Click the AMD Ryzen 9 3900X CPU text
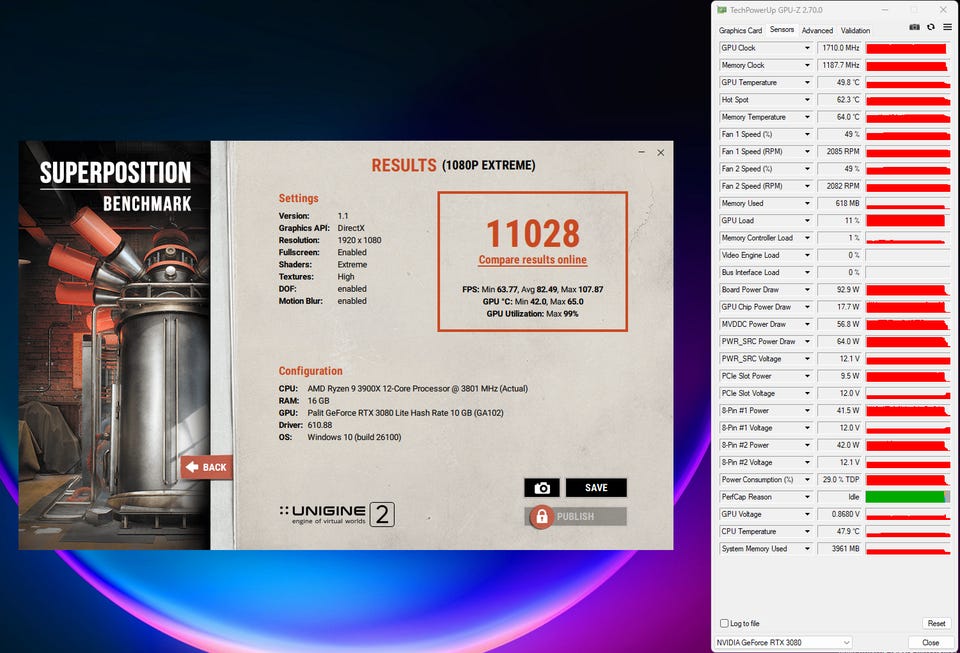 pos(418,388)
